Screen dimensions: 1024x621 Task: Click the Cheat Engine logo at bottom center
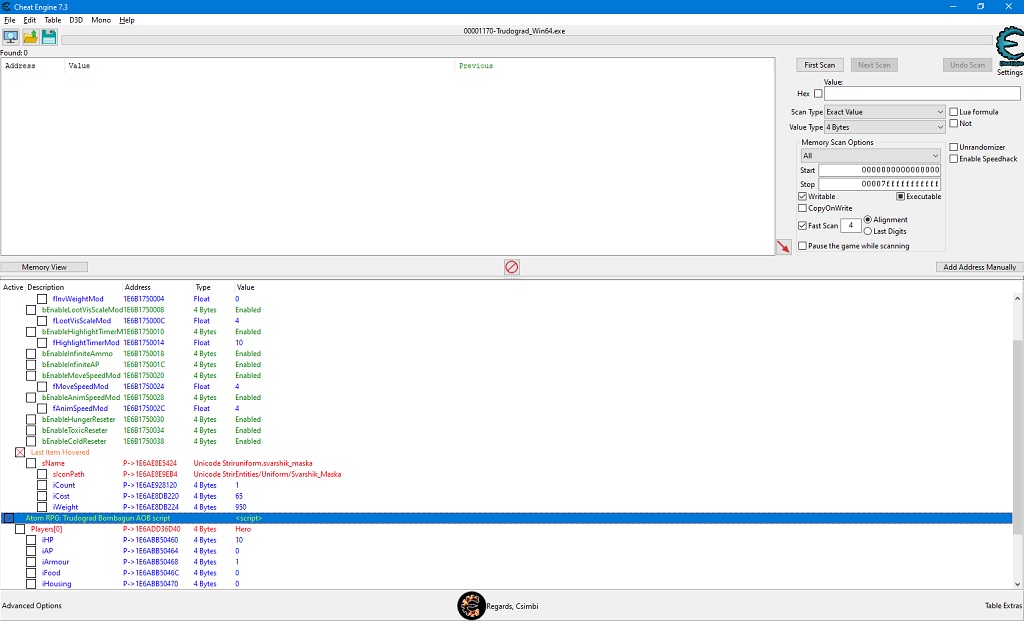point(471,605)
